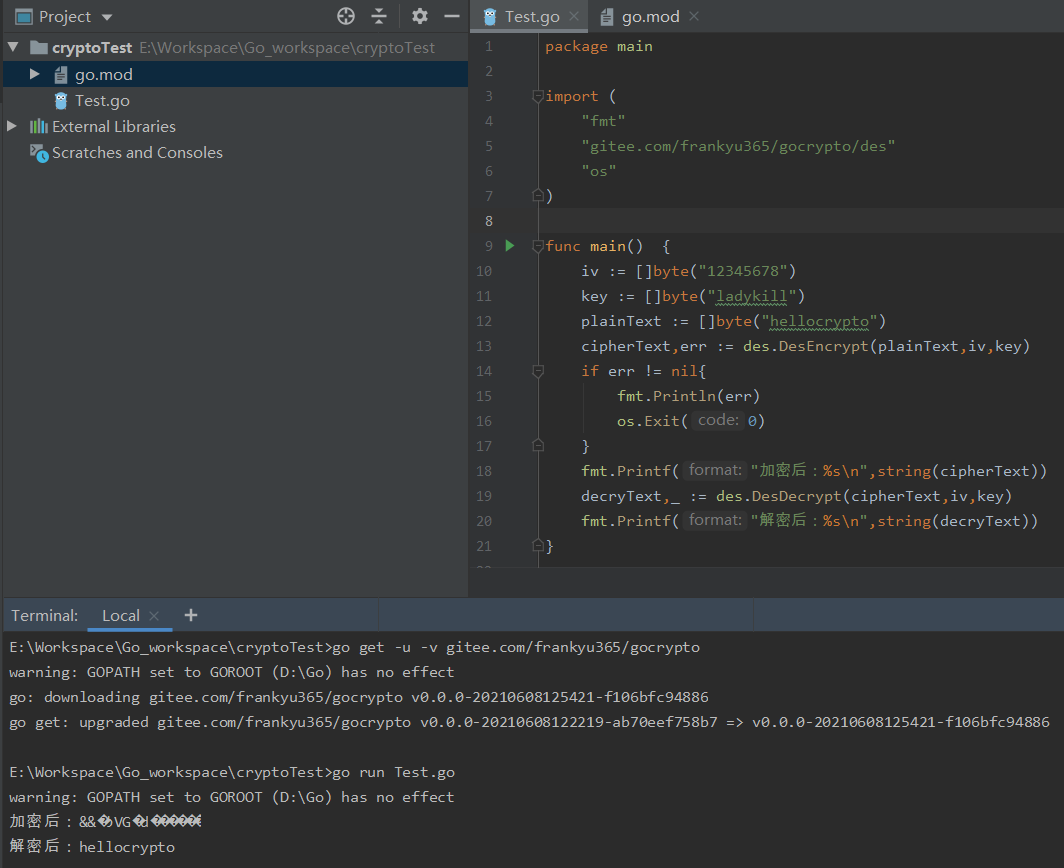Viewport: 1064px width, 868px height.
Task: Click the cryptoTest folder icon
Action: [39, 48]
